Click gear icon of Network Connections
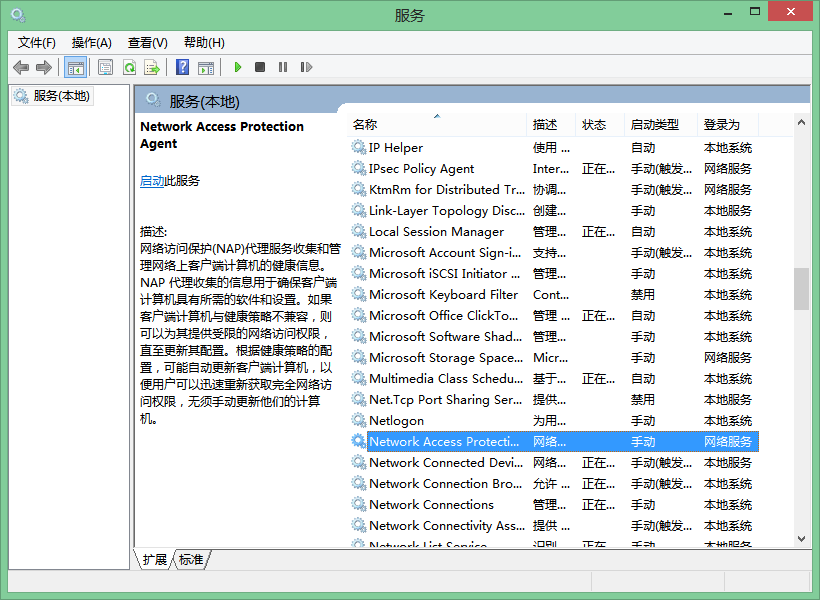Image resolution: width=820 pixels, height=600 pixels. click(x=359, y=504)
